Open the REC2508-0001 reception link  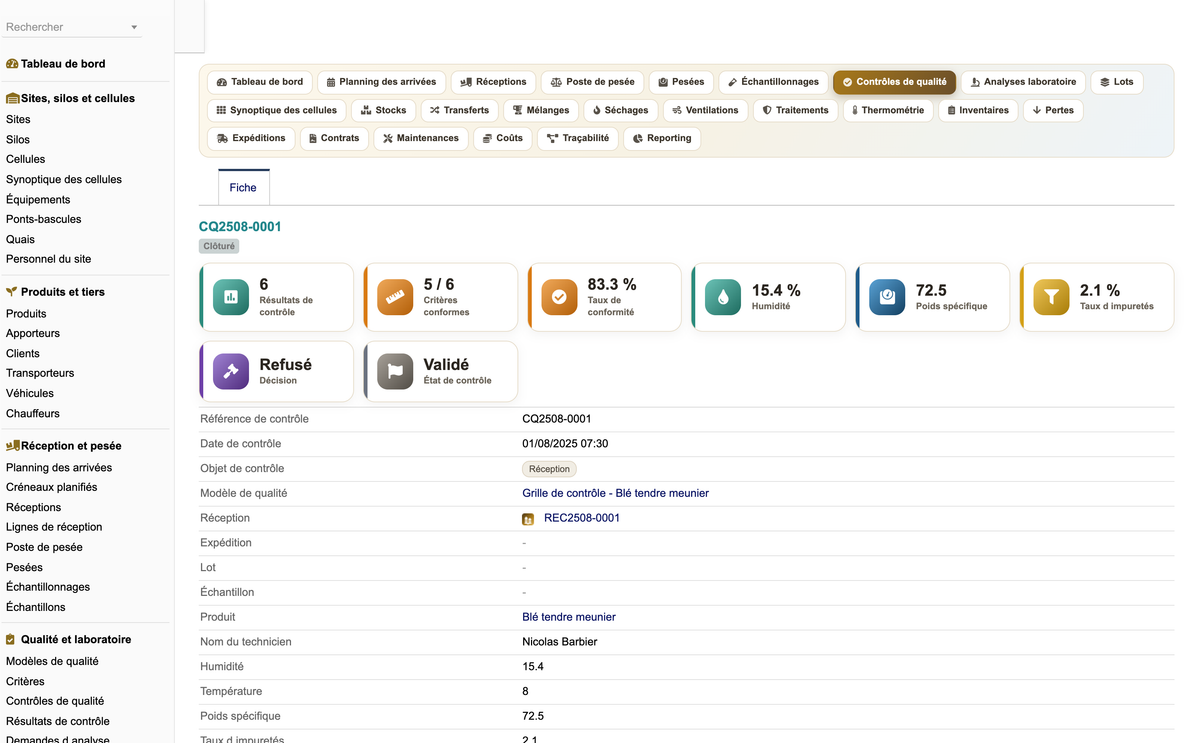pos(582,518)
